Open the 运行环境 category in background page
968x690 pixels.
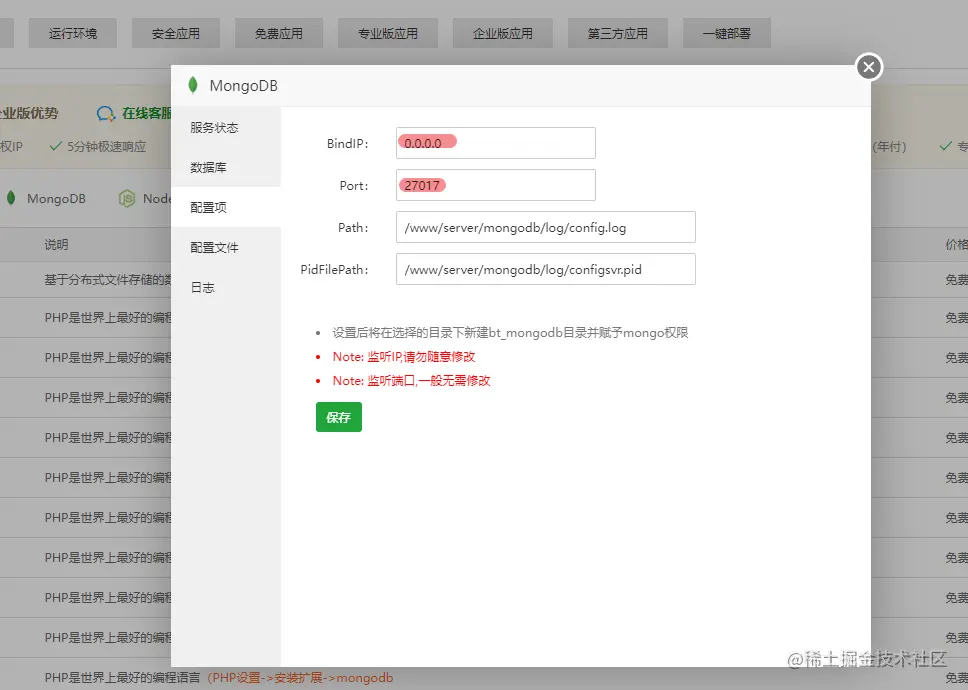(x=73, y=33)
